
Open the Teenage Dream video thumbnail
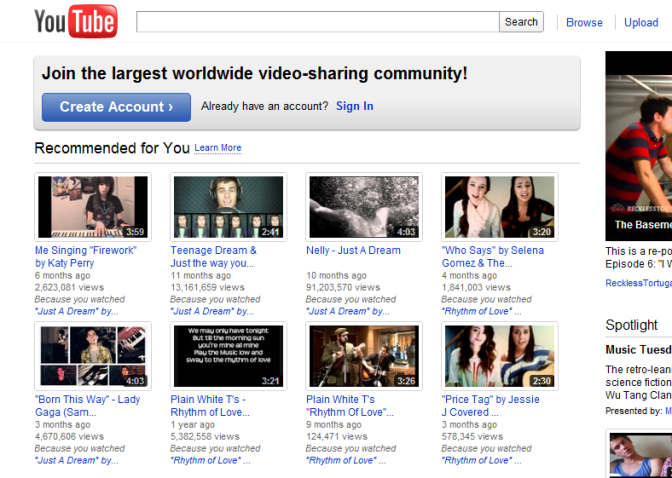coord(228,207)
